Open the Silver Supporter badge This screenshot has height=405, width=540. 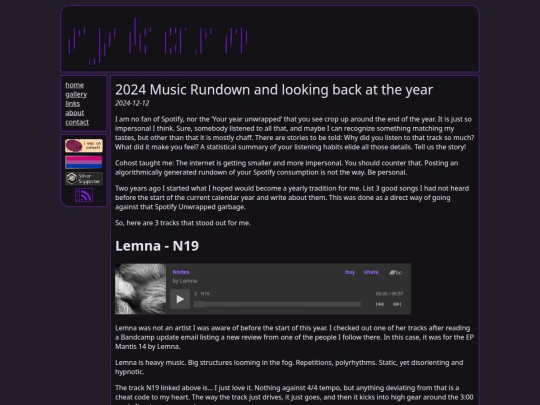pyautogui.click(x=84, y=178)
